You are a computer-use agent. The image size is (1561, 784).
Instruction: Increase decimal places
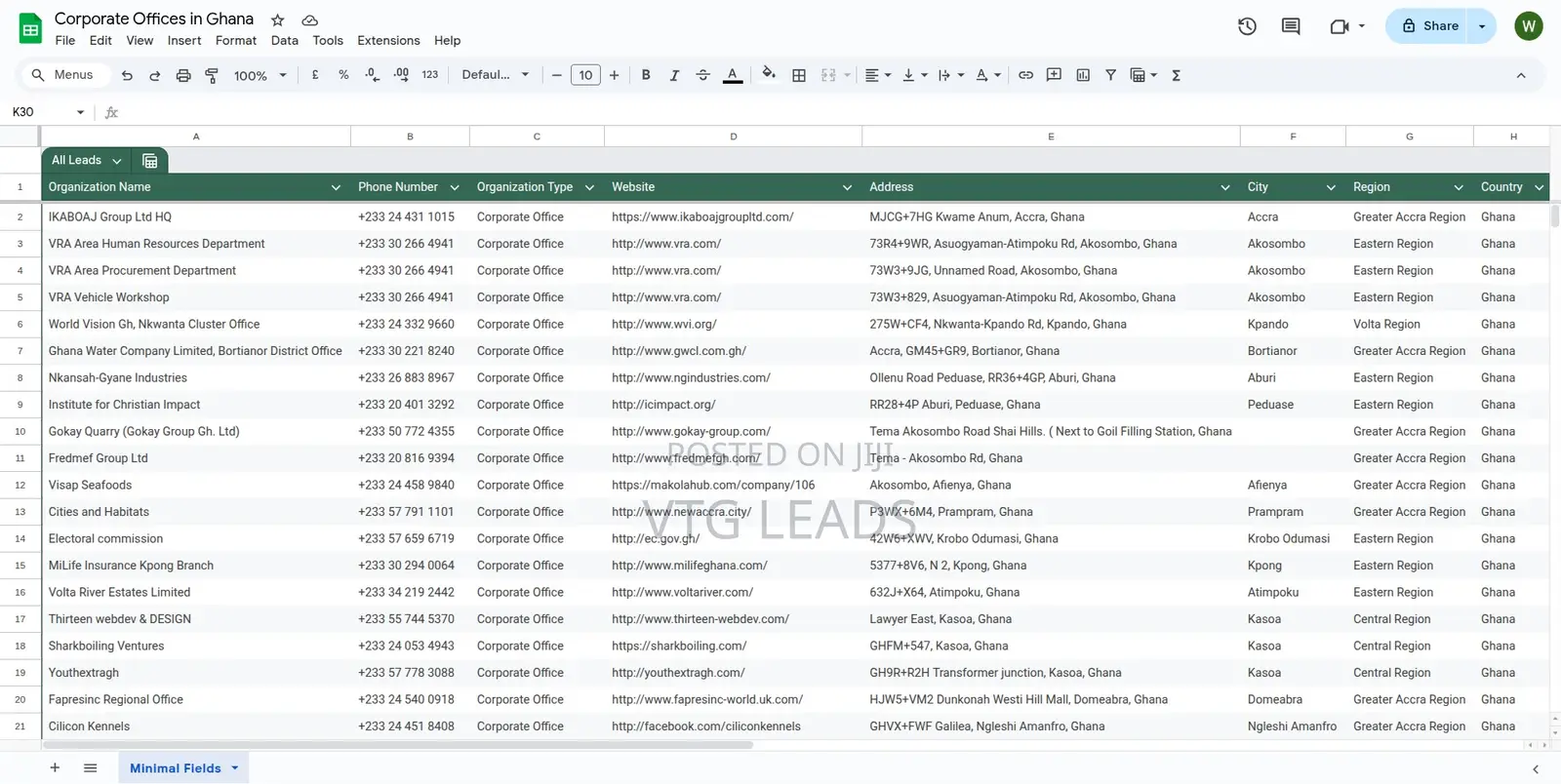(x=401, y=75)
